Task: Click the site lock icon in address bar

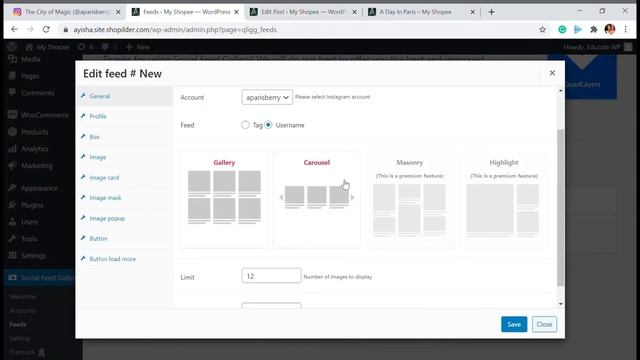Action: (65, 29)
